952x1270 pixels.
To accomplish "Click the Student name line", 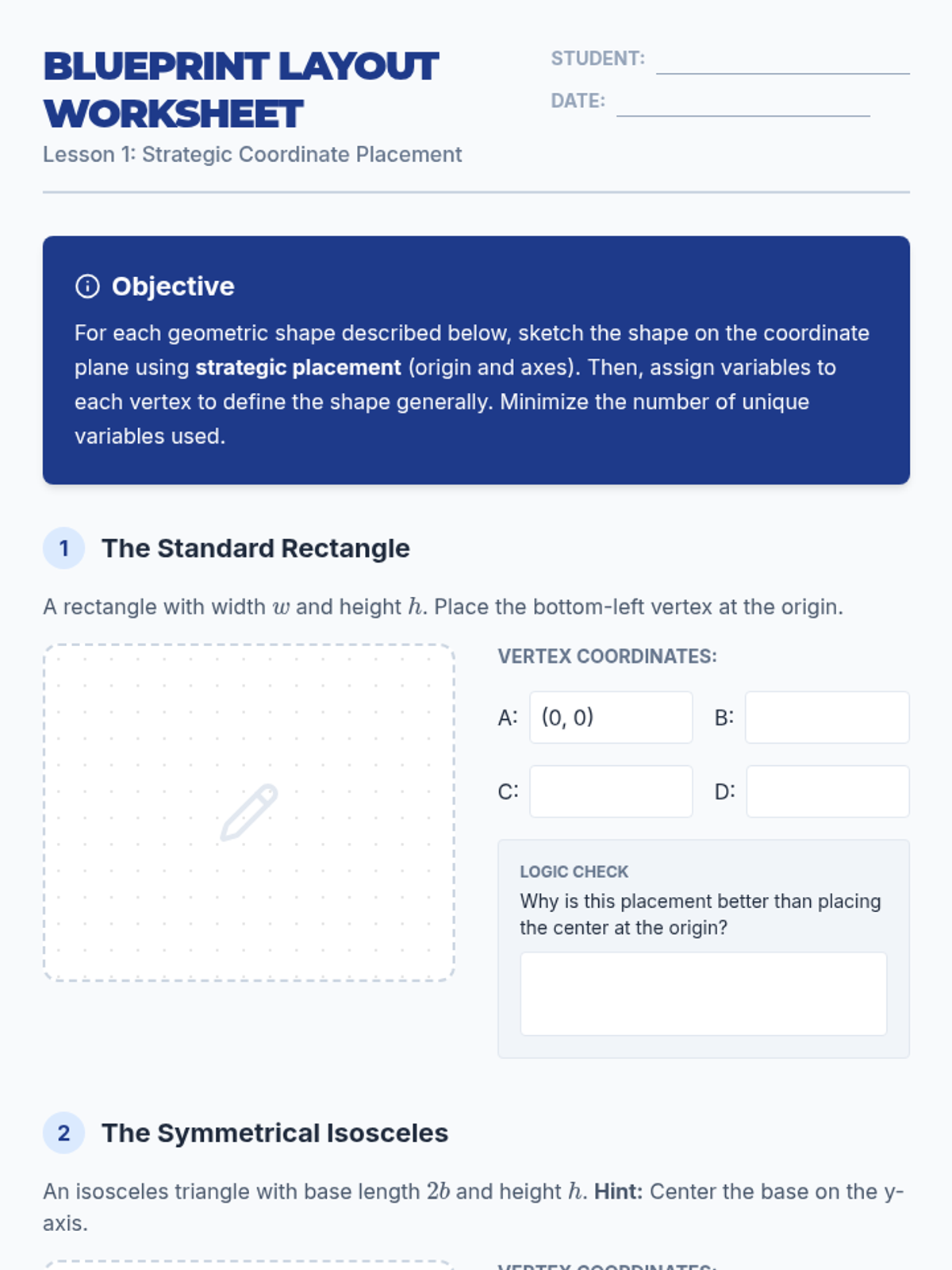I will (x=782, y=62).
